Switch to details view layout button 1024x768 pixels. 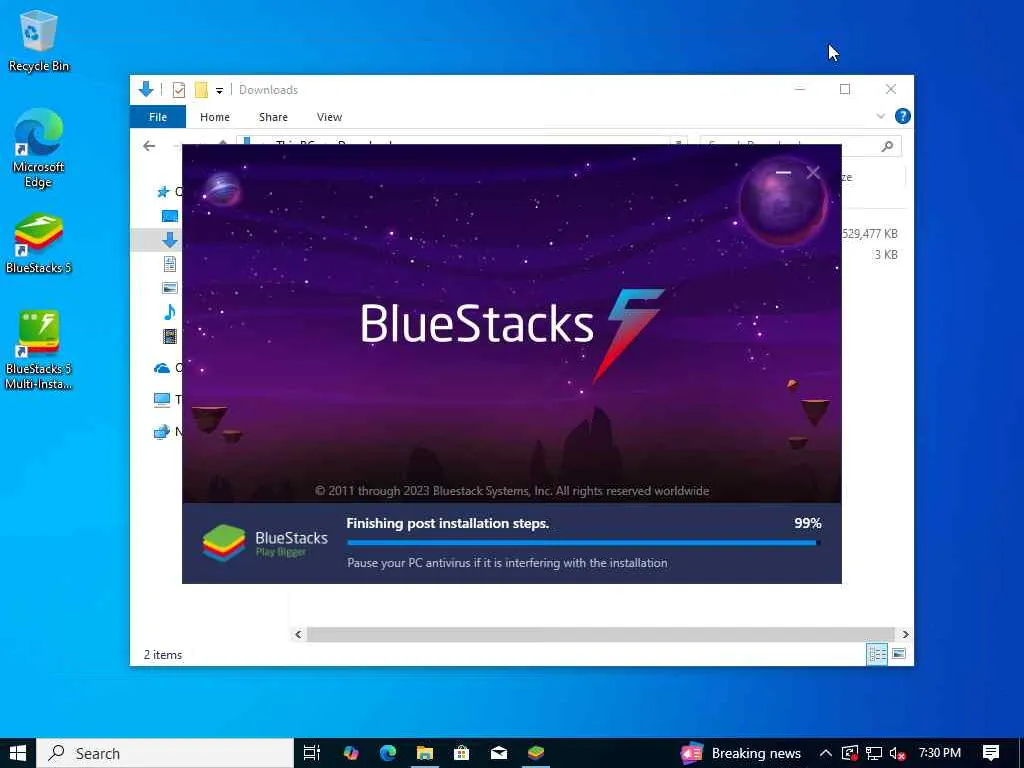click(877, 654)
